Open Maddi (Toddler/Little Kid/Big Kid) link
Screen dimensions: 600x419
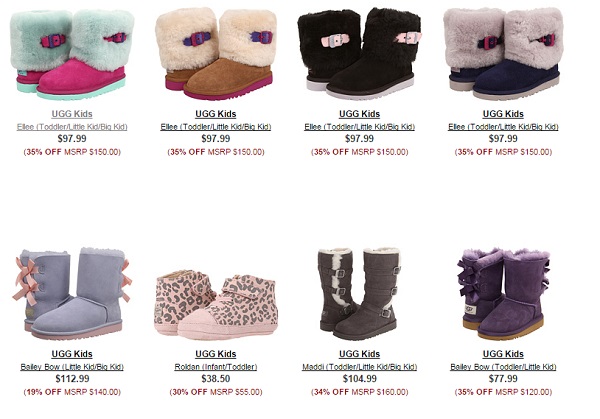point(359,367)
